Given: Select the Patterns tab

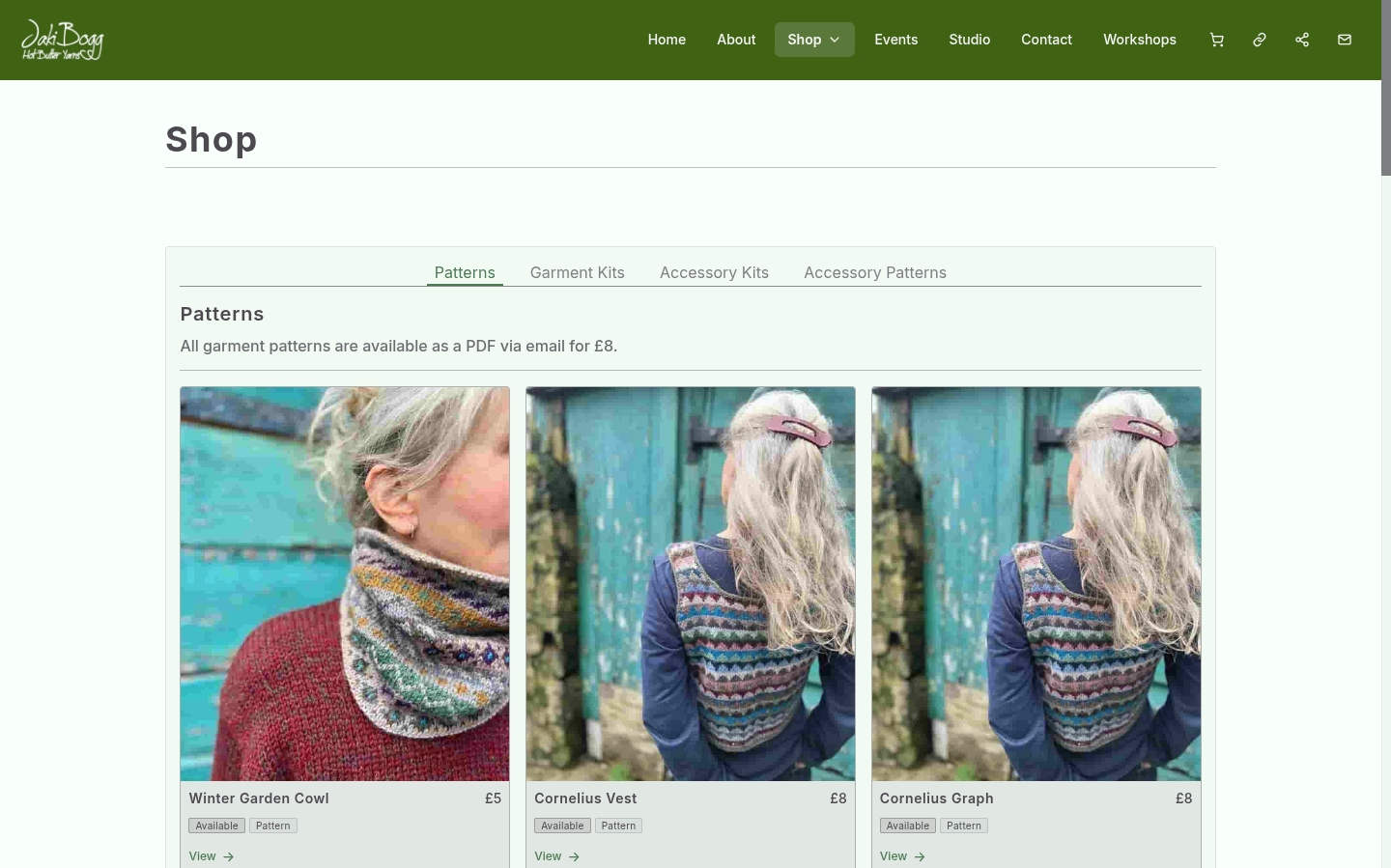Looking at the screenshot, I should coord(465,272).
